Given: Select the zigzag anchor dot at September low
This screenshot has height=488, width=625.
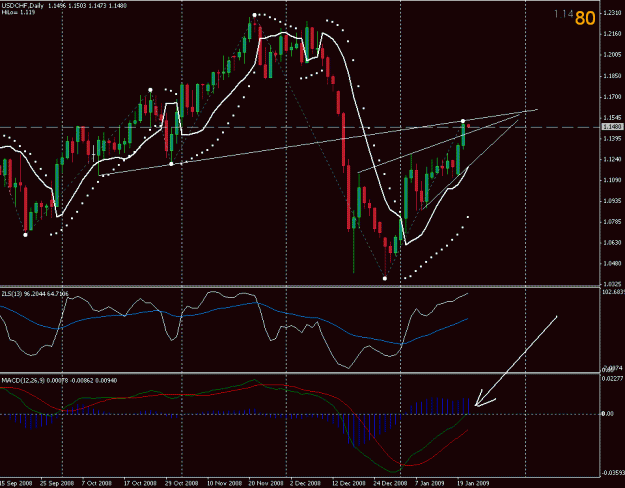Looking at the screenshot, I should 26,235.
